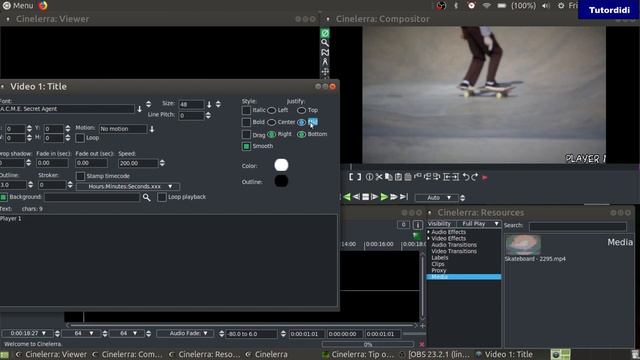Image resolution: width=640 pixels, height=360 pixels.
Task: Play forward with green right arrow
Action: click(x=384, y=197)
